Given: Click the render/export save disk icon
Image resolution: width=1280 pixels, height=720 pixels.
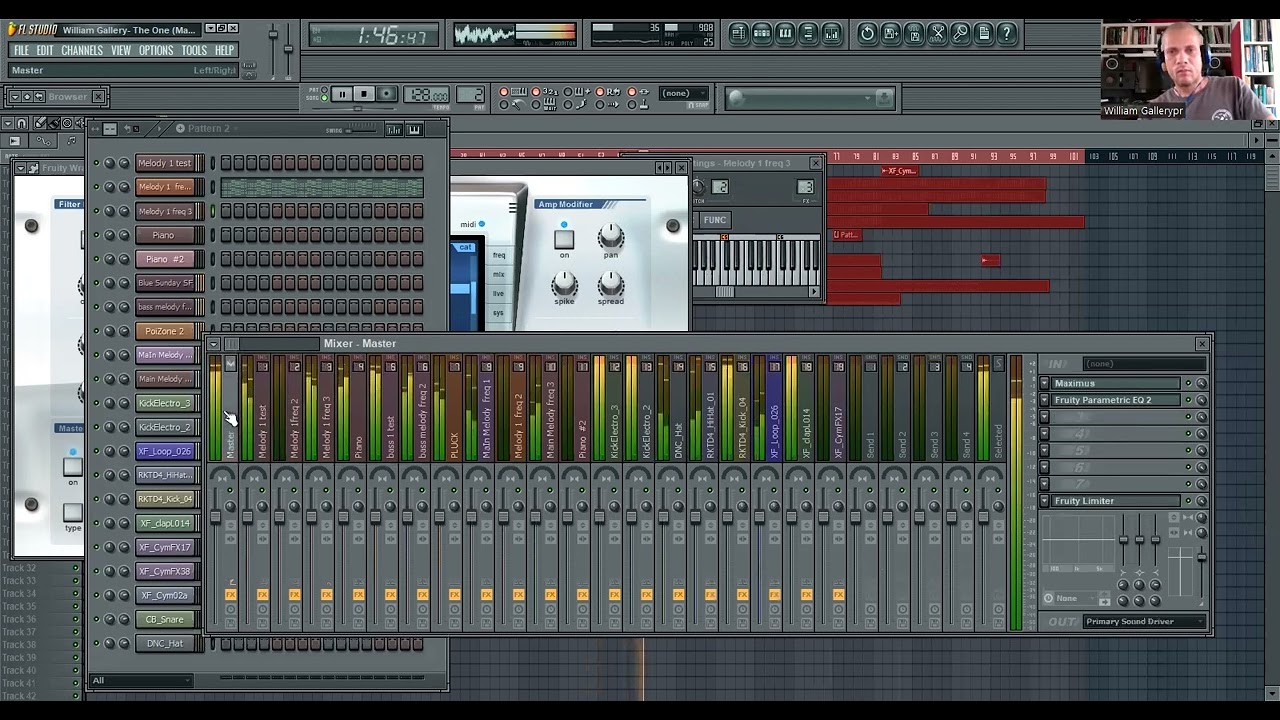Looking at the screenshot, I should pos(914,33).
